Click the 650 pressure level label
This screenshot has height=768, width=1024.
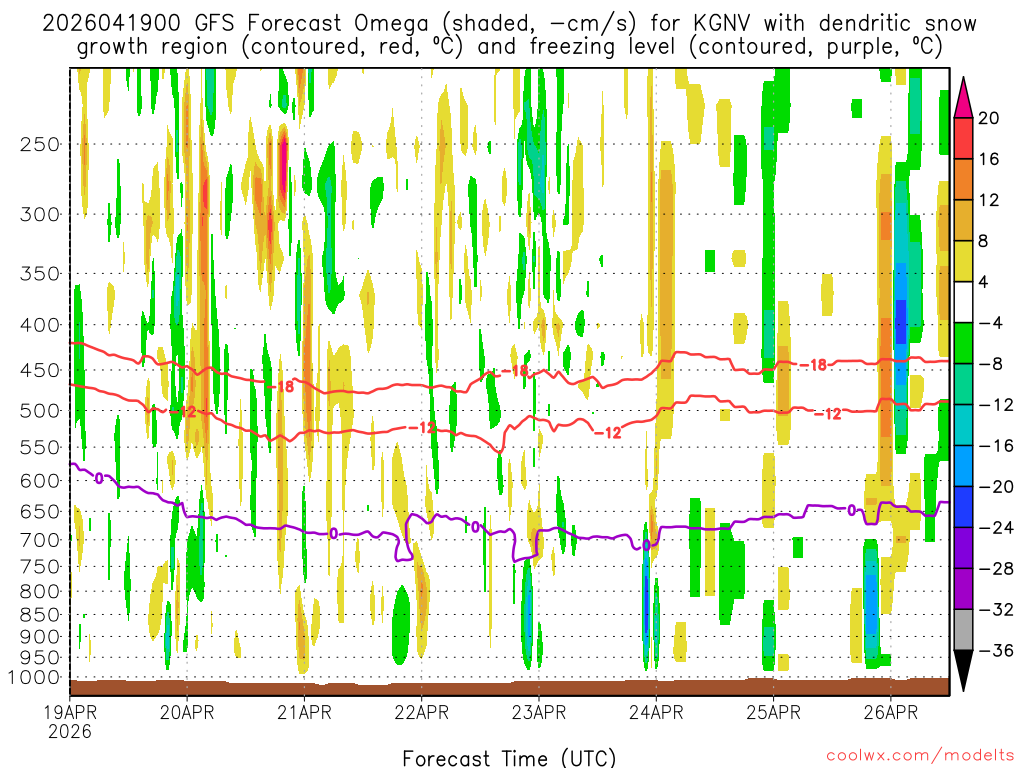pos(40,511)
